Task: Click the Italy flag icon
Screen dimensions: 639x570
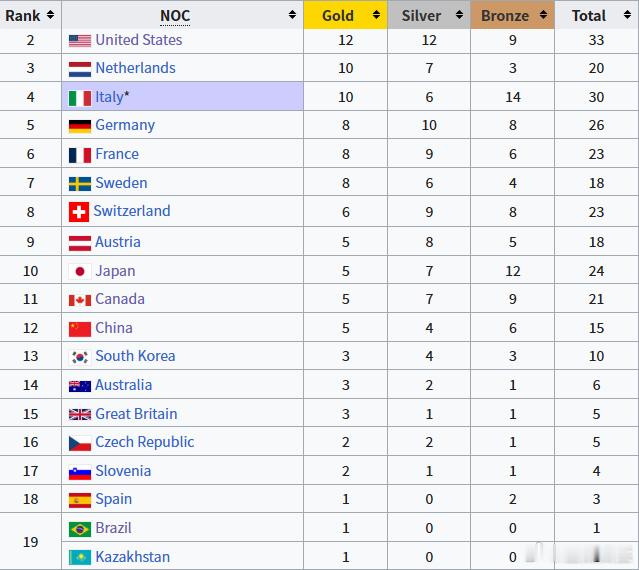Action: click(80, 98)
